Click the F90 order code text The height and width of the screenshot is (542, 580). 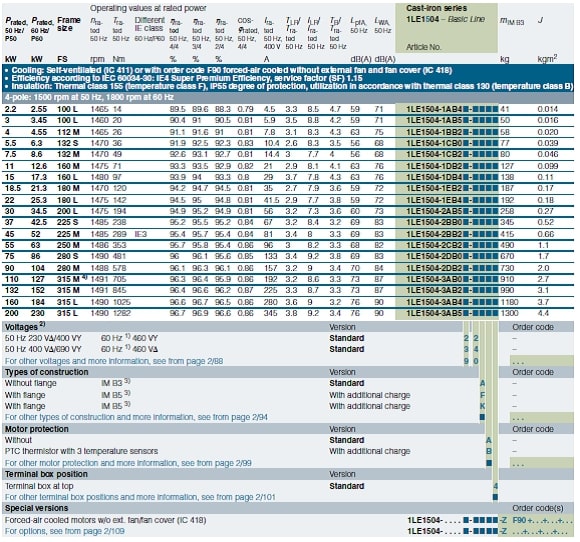[x=519, y=520]
